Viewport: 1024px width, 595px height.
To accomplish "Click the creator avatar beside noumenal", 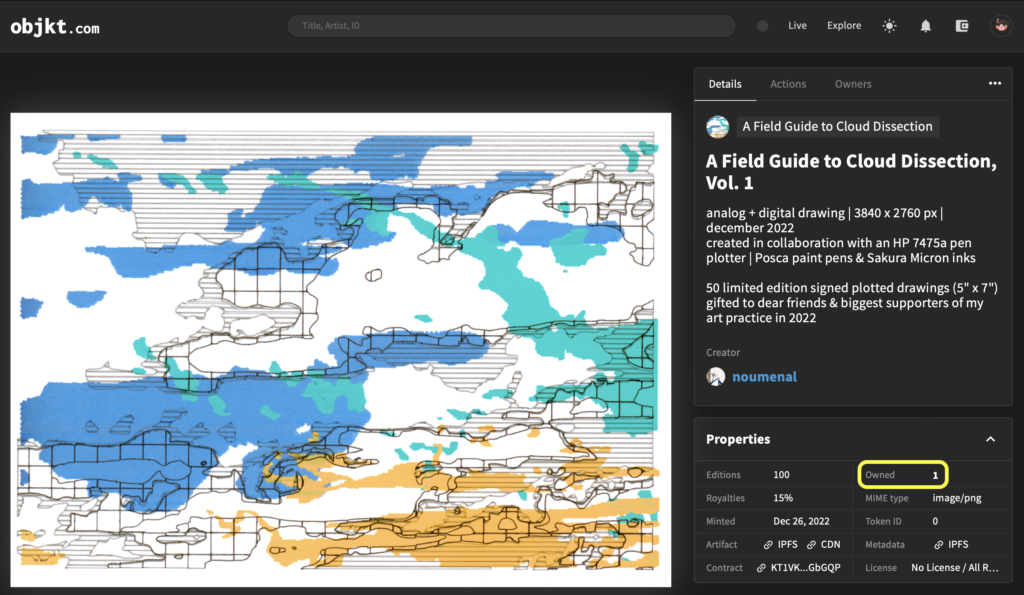I will pyautogui.click(x=716, y=377).
